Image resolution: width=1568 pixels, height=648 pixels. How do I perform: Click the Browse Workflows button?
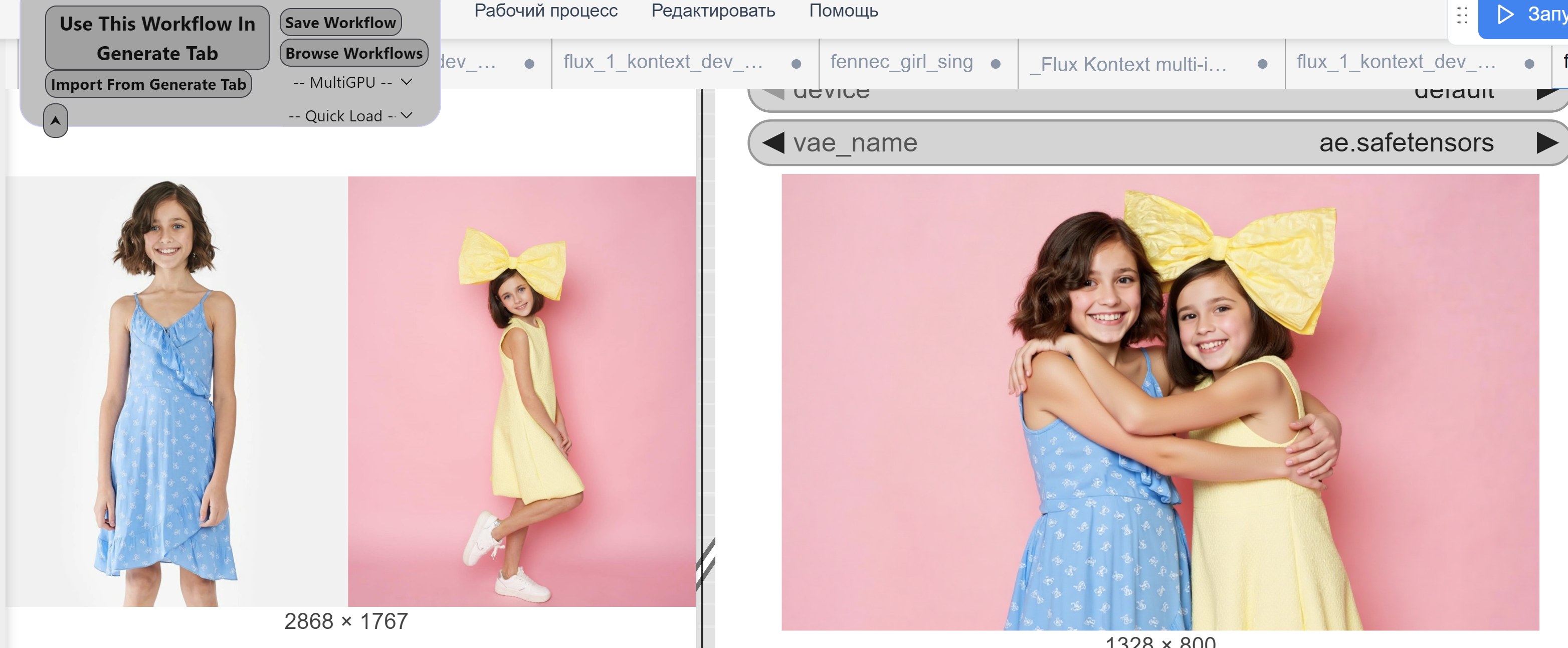[354, 54]
